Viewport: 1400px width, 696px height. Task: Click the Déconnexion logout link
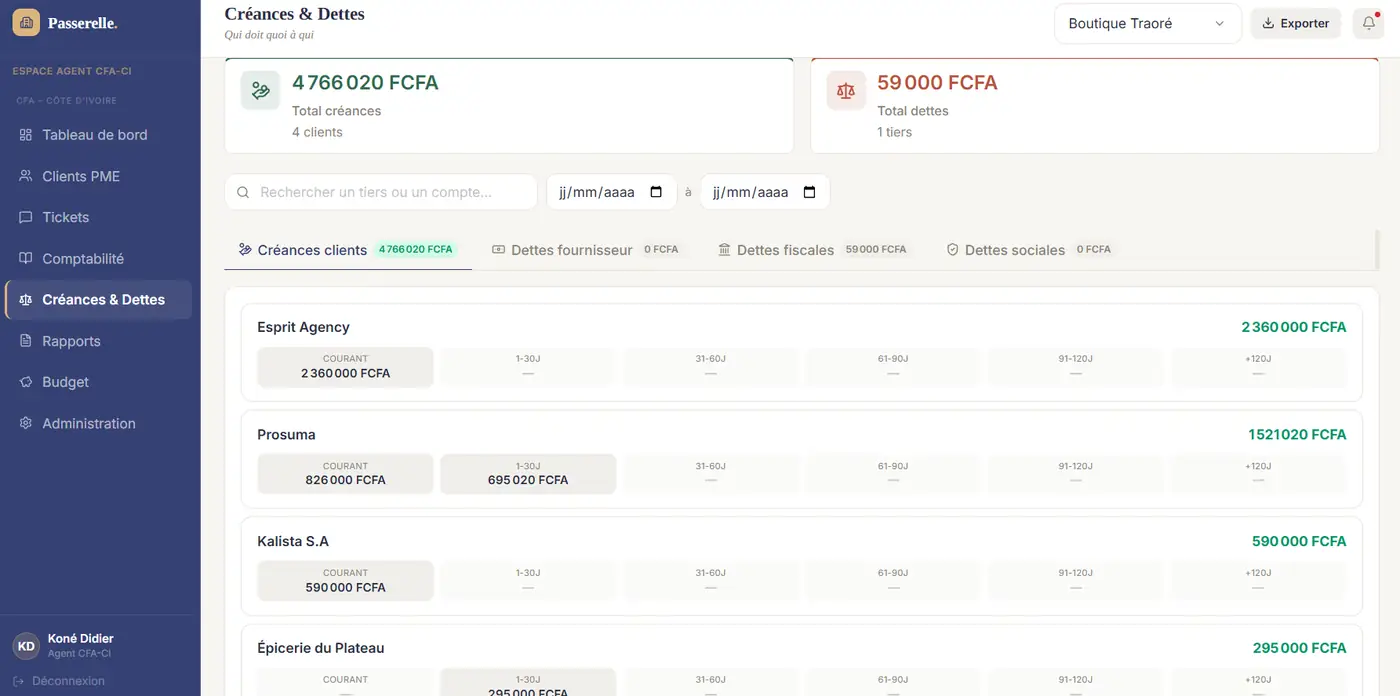coord(59,681)
